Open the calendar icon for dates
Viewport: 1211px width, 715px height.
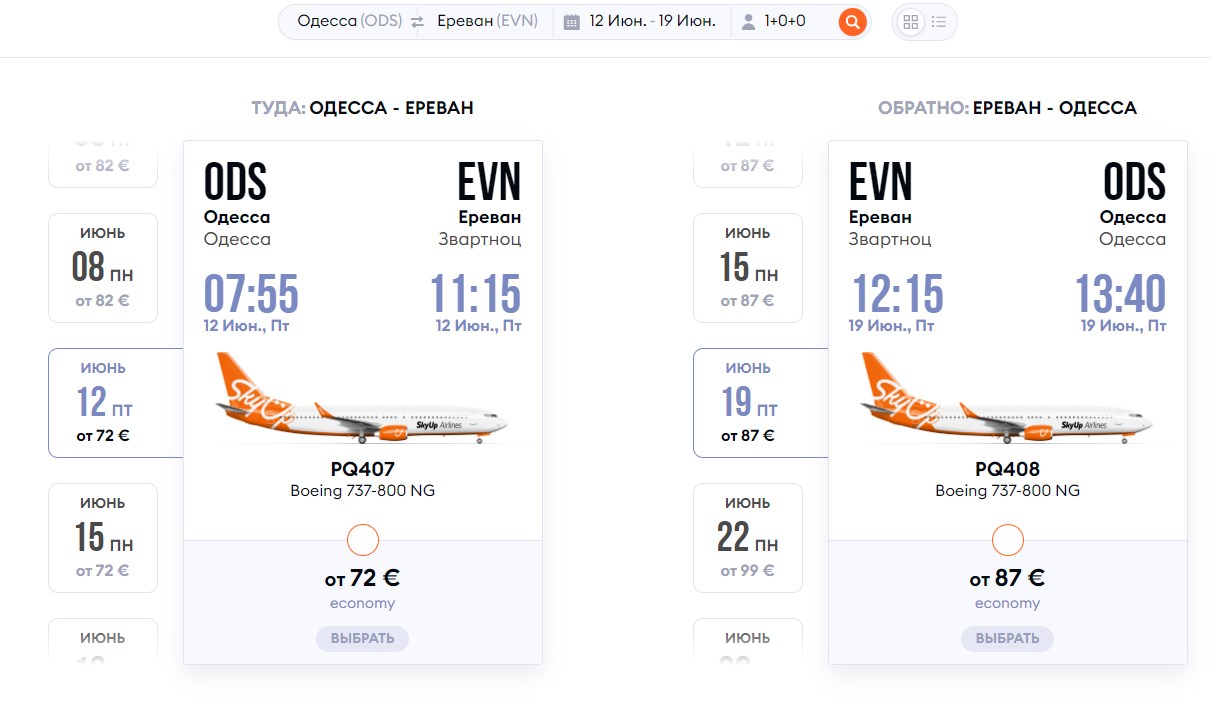point(572,22)
